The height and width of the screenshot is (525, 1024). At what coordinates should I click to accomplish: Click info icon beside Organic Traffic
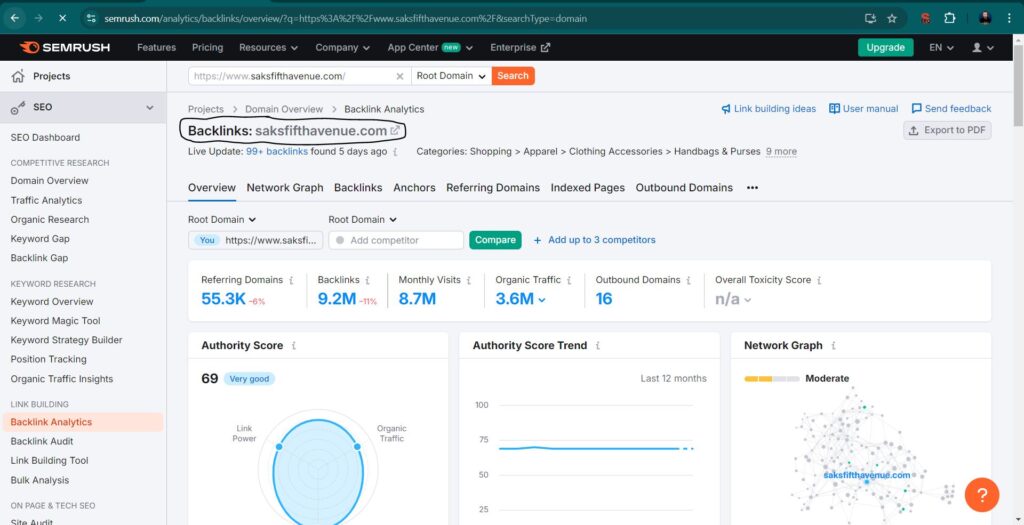tap(569, 280)
